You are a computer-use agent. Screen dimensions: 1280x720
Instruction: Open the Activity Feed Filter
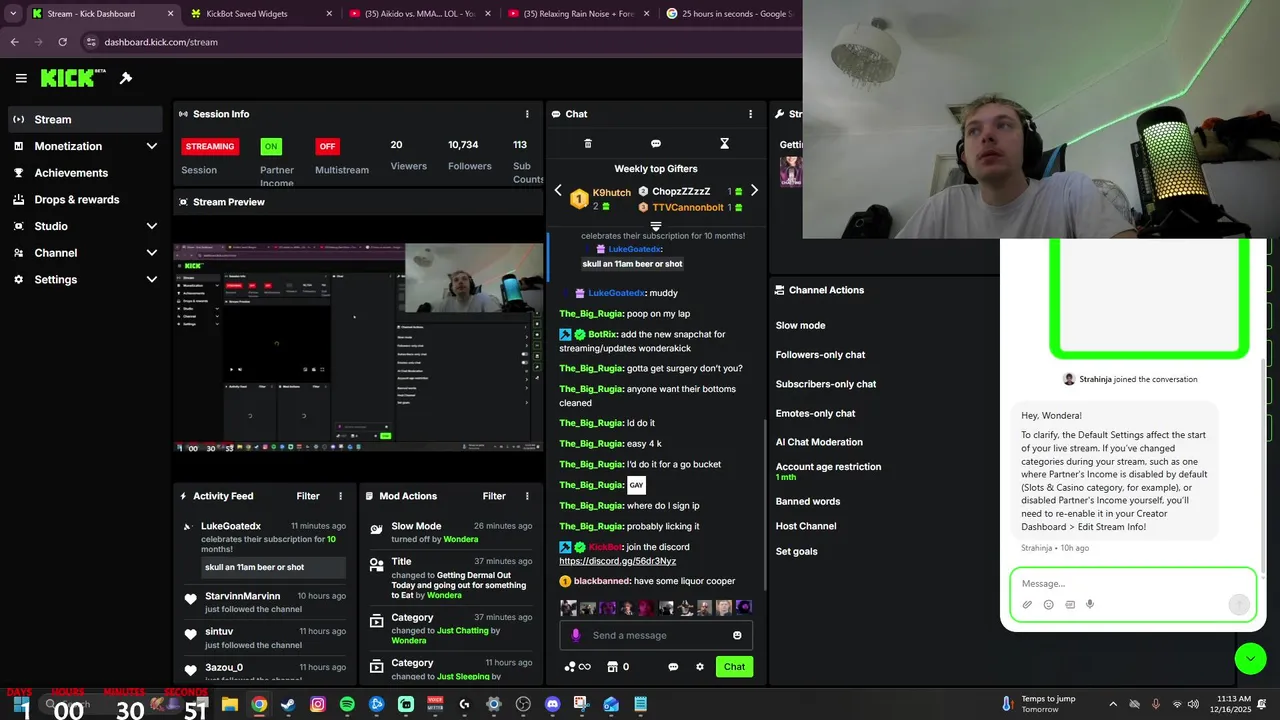(x=308, y=496)
